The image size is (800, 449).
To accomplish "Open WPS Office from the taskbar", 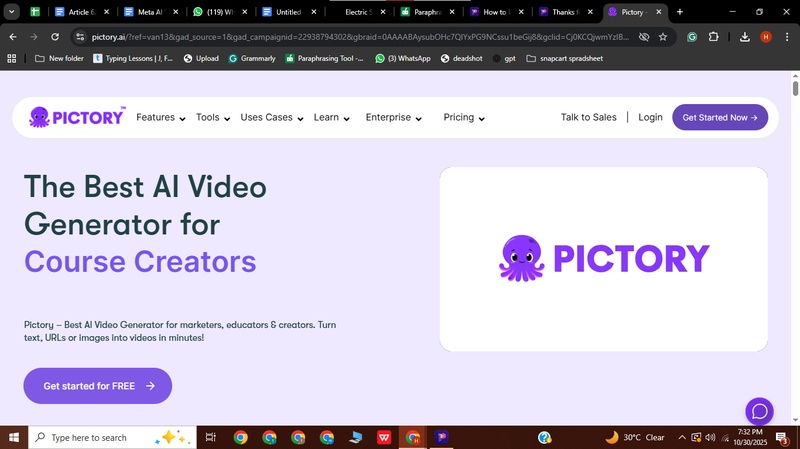I will 384,437.
